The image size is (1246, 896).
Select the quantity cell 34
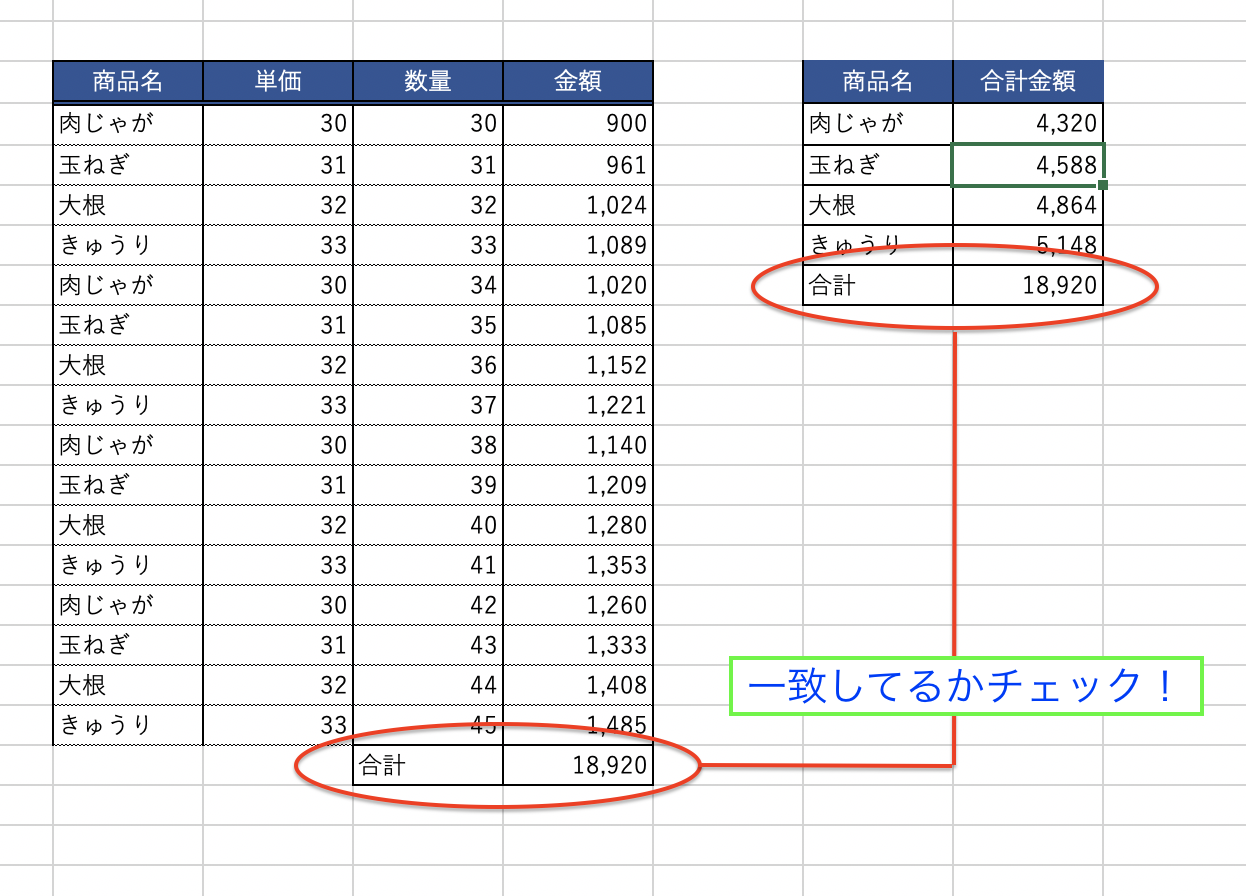click(x=428, y=285)
